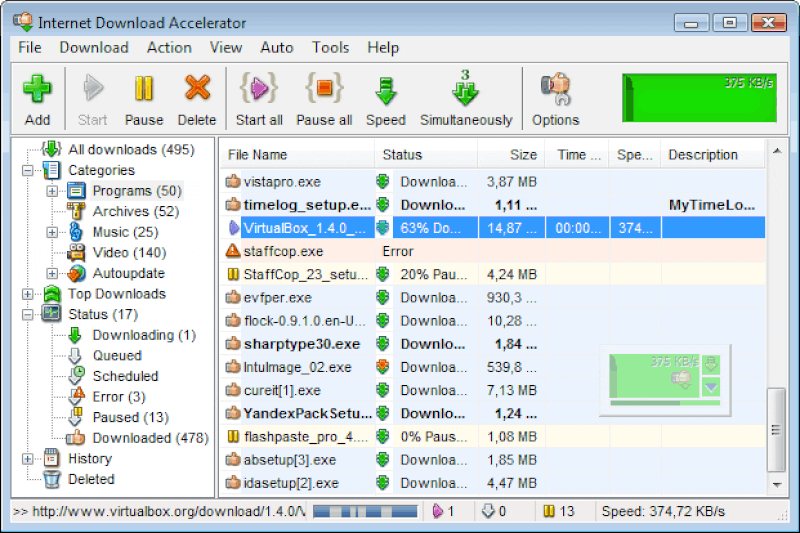Screen dimensions: 800x533
Task: Select the Autoupdate category
Action: coord(129,273)
